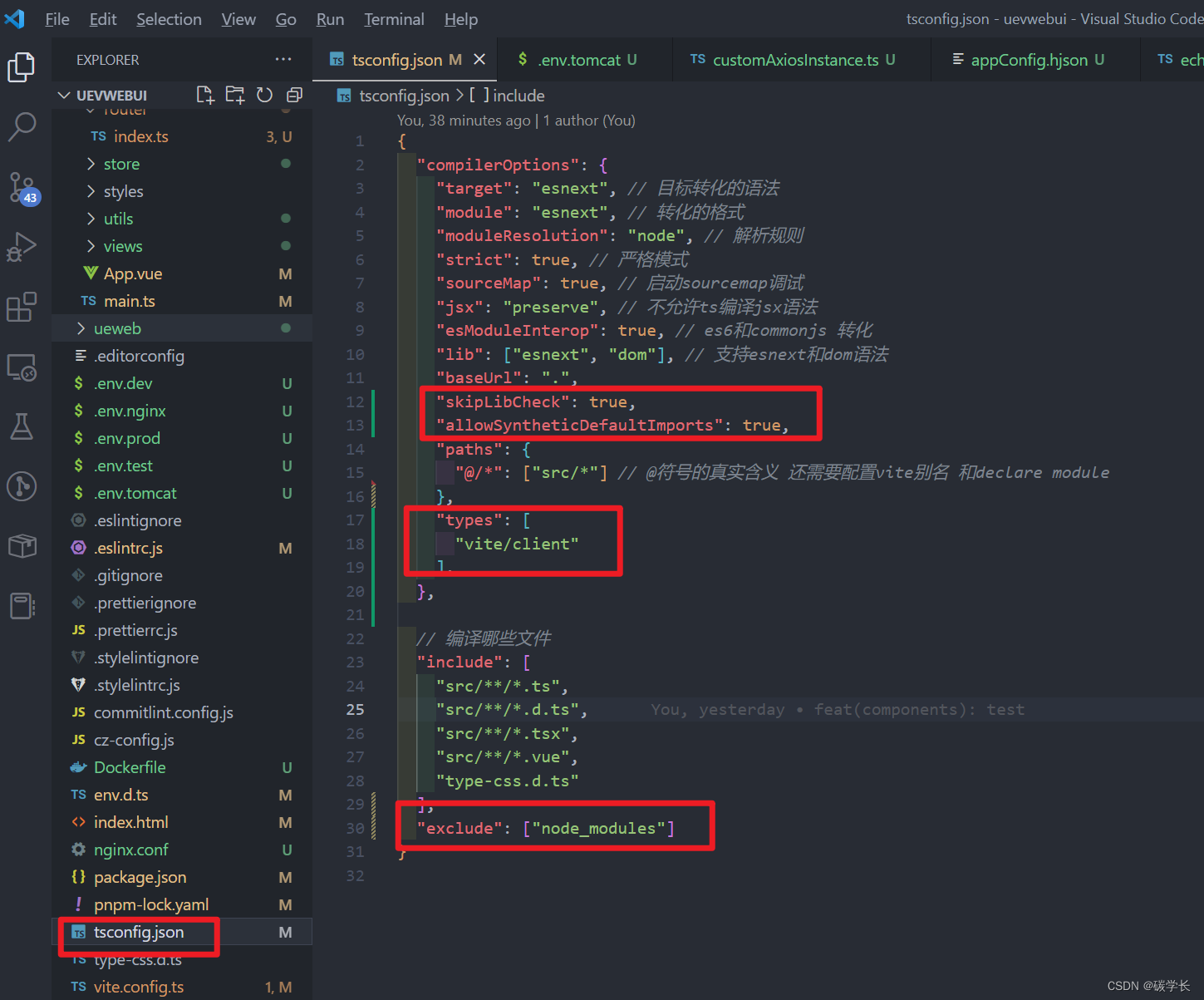
Task: Refresh the Explorer file tree
Action: [264, 96]
